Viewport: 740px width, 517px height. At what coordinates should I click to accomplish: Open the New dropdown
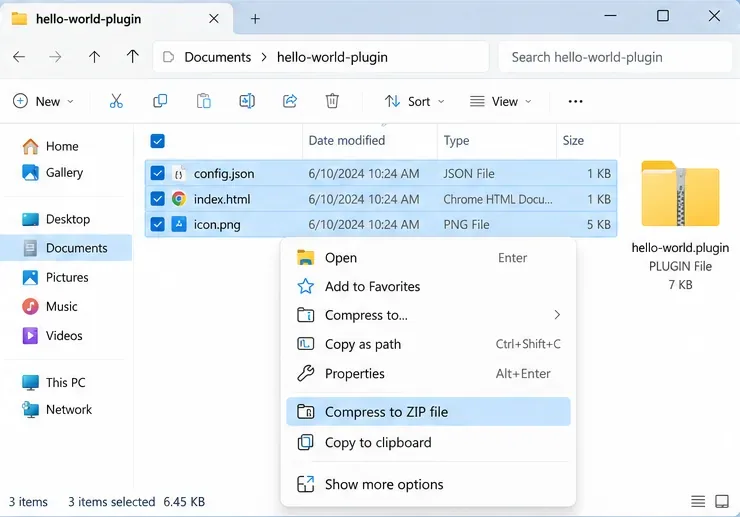coord(43,101)
